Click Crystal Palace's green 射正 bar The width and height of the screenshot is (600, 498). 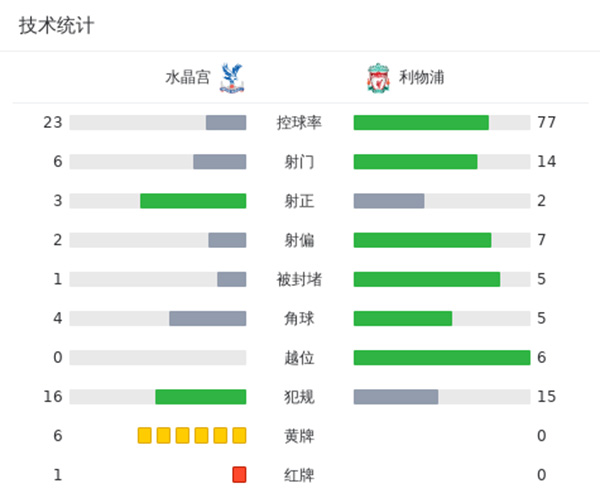click(x=193, y=201)
